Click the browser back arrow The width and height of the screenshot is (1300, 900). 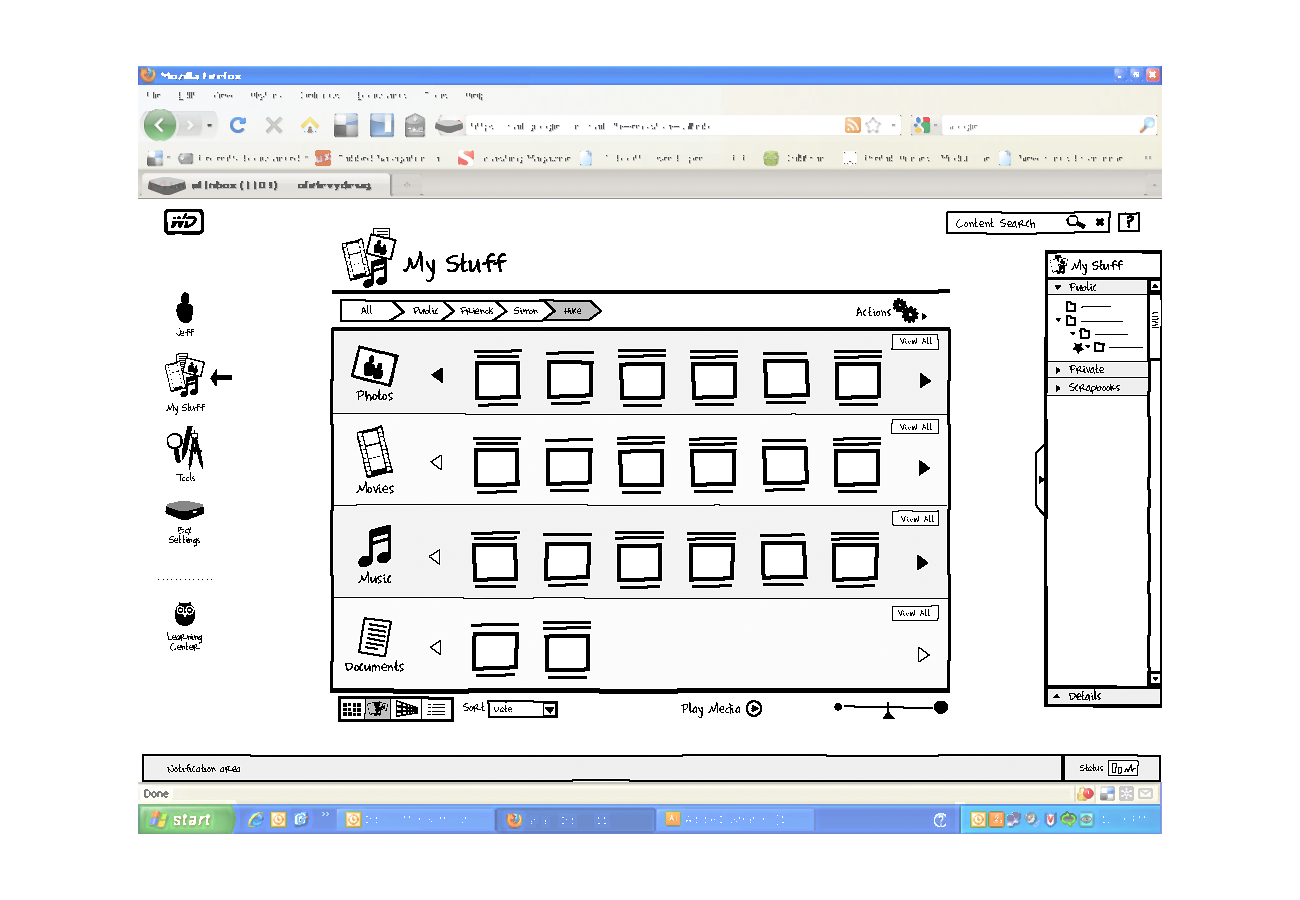click(x=160, y=125)
